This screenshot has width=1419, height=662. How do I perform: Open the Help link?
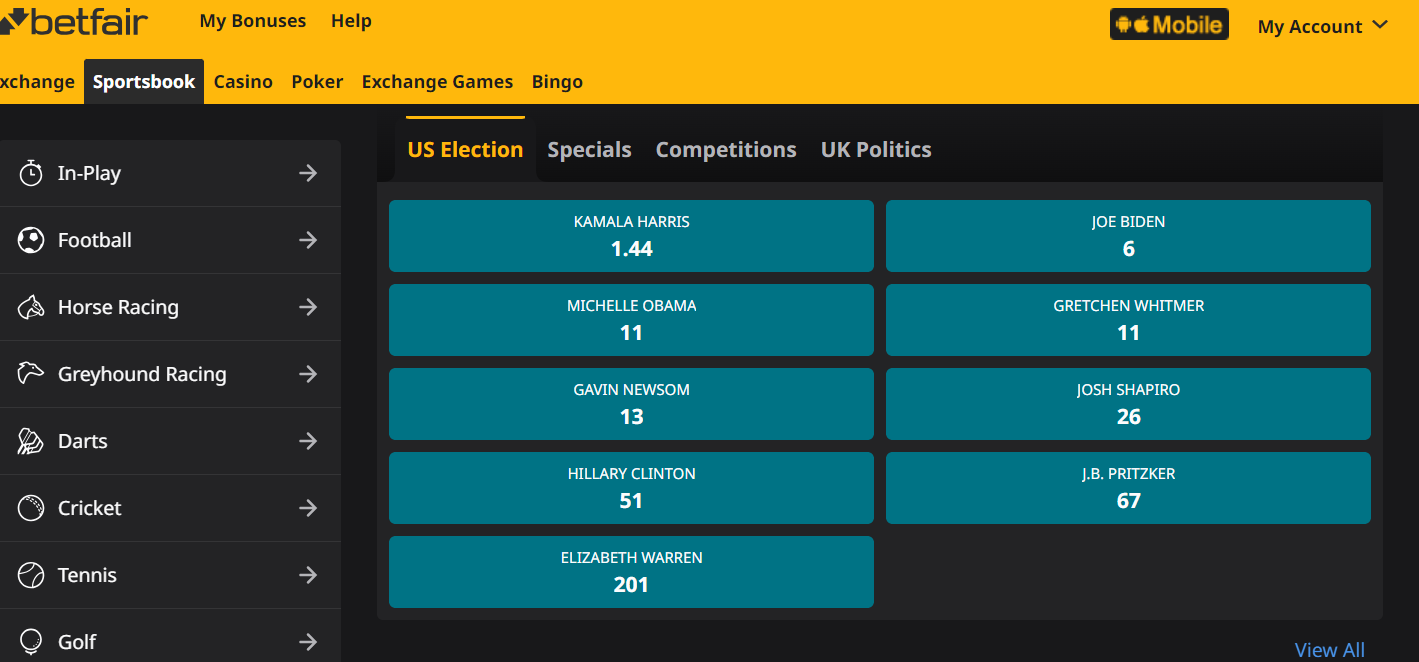(x=351, y=21)
